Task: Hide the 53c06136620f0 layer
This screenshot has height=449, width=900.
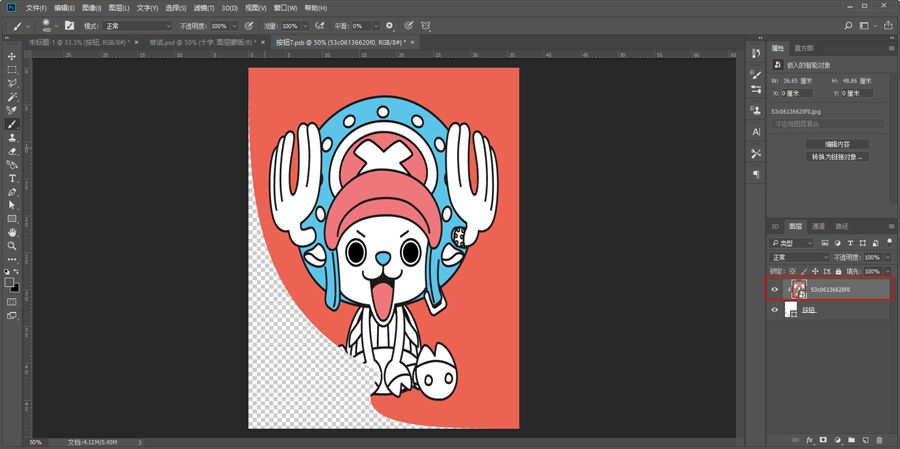Action: (x=775, y=289)
